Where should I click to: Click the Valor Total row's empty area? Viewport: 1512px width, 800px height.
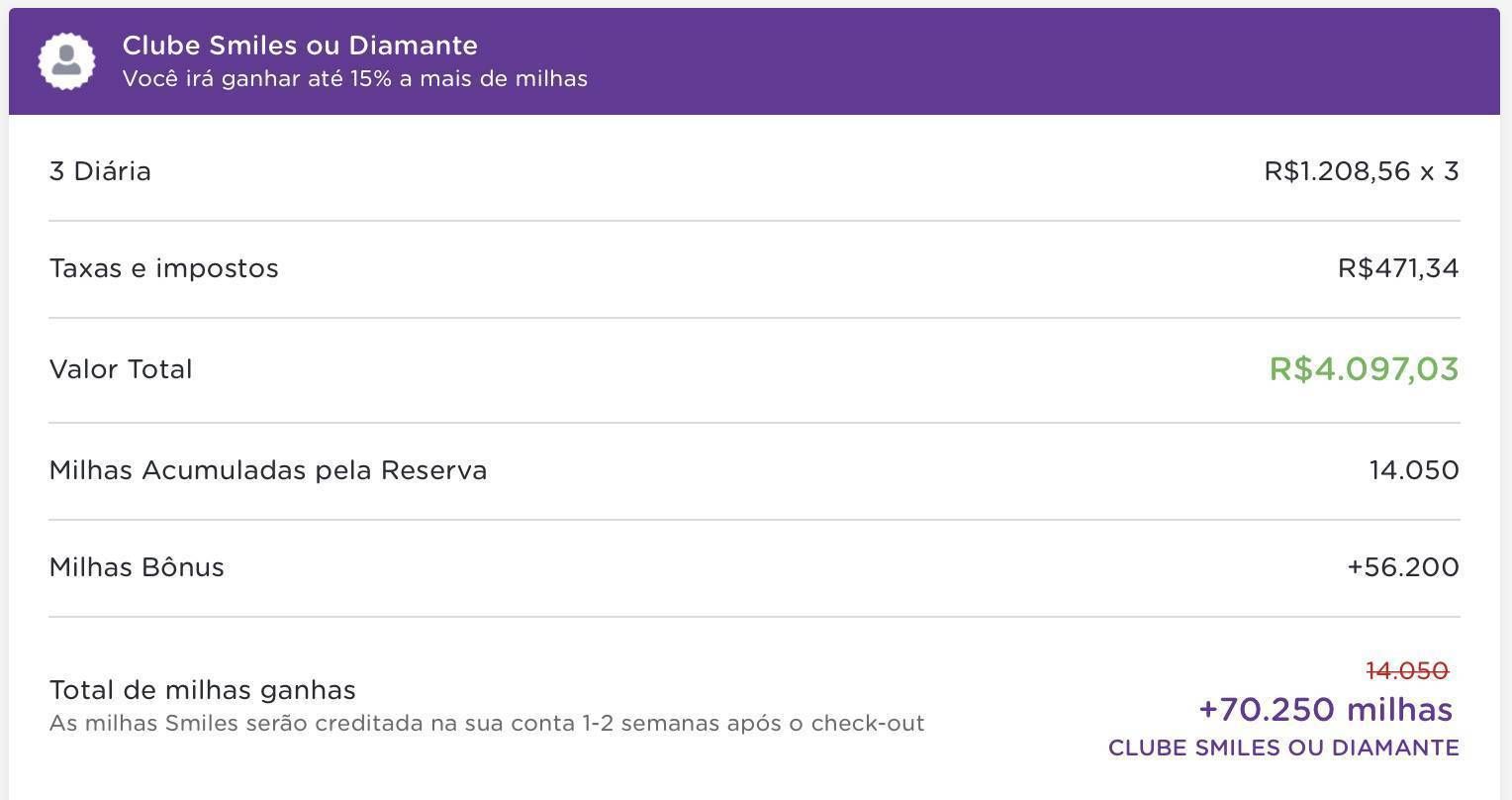tap(732, 369)
